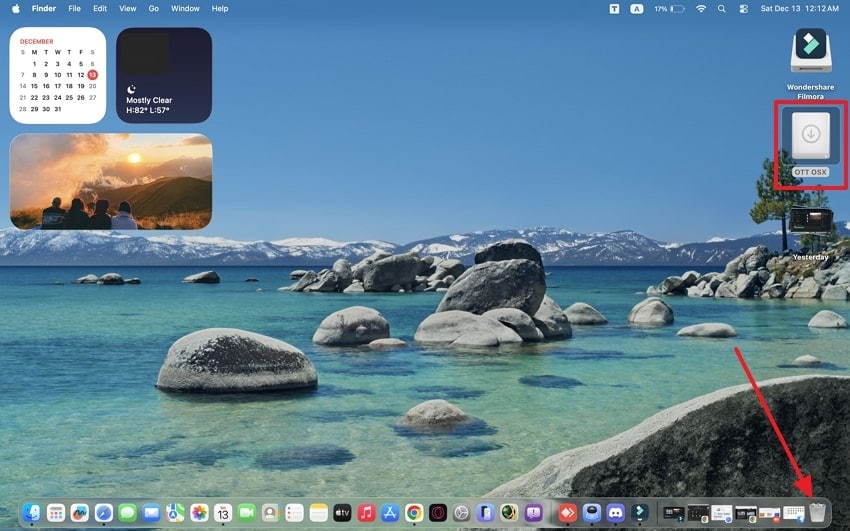
Task: Launch Notes from the Dock
Action: pos(318,513)
